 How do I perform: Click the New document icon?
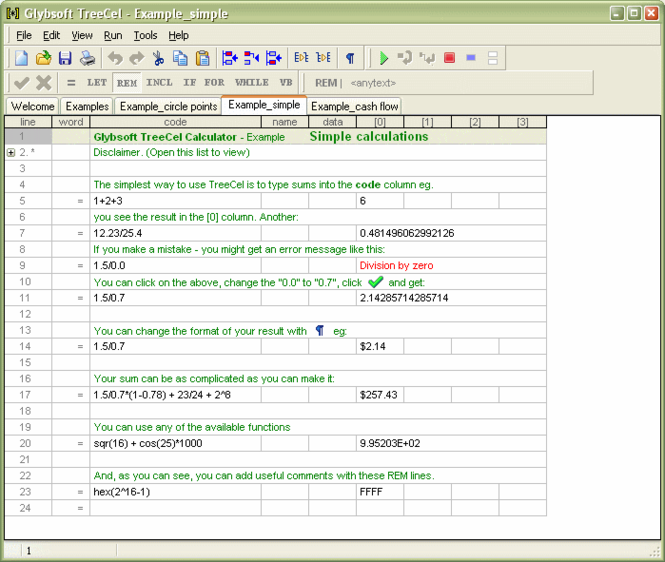pyautogui.click(x=21, y=58)
